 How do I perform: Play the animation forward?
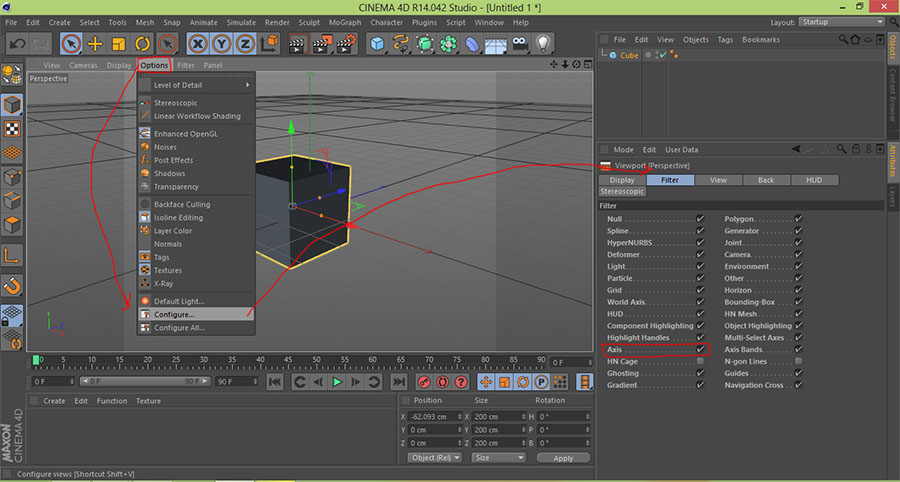click(x=337, y=382)
